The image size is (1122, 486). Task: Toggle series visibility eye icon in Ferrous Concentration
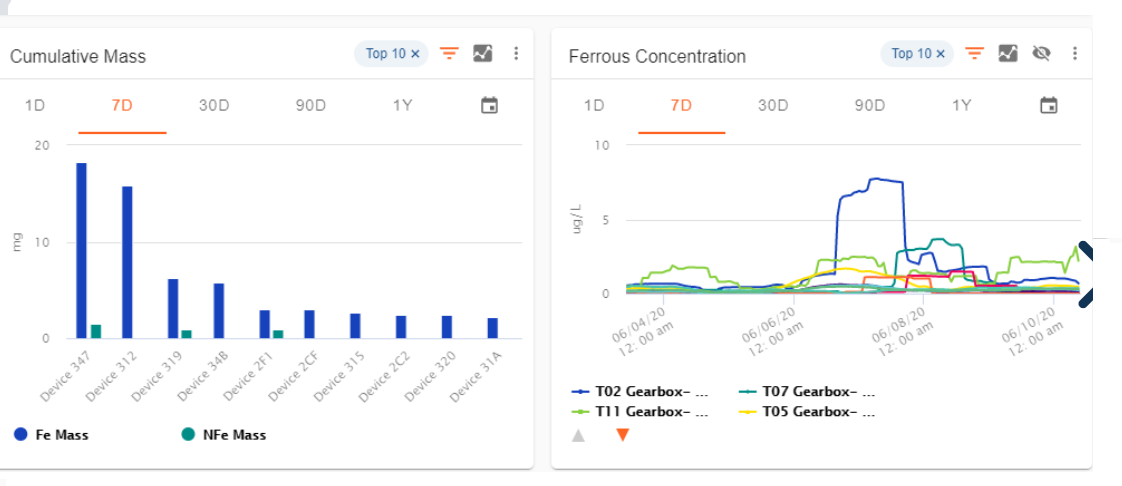[1041, 53]
